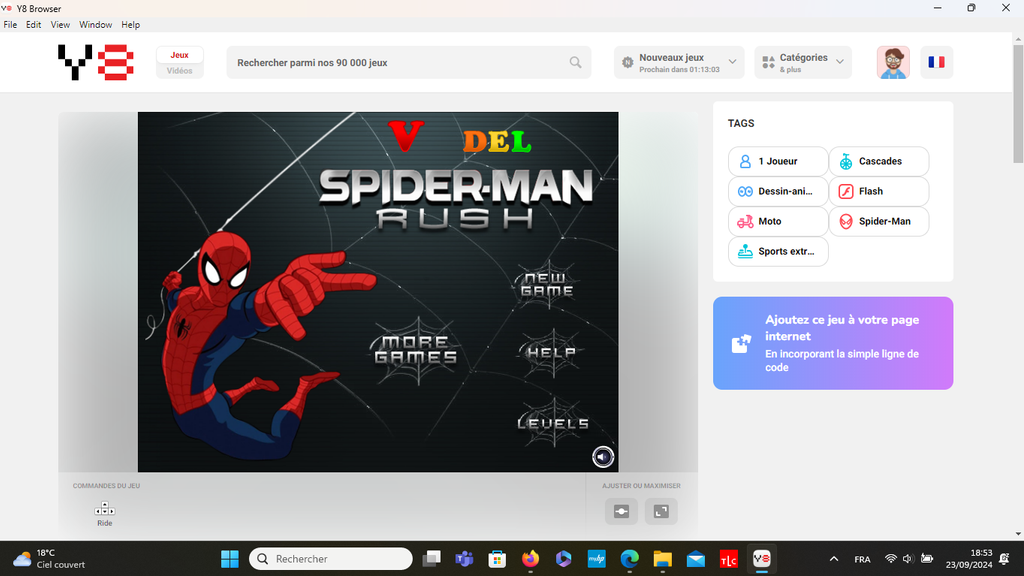Click the adjust game size icon
This screenshot has width=1024, height=576.
click(621, 511)
